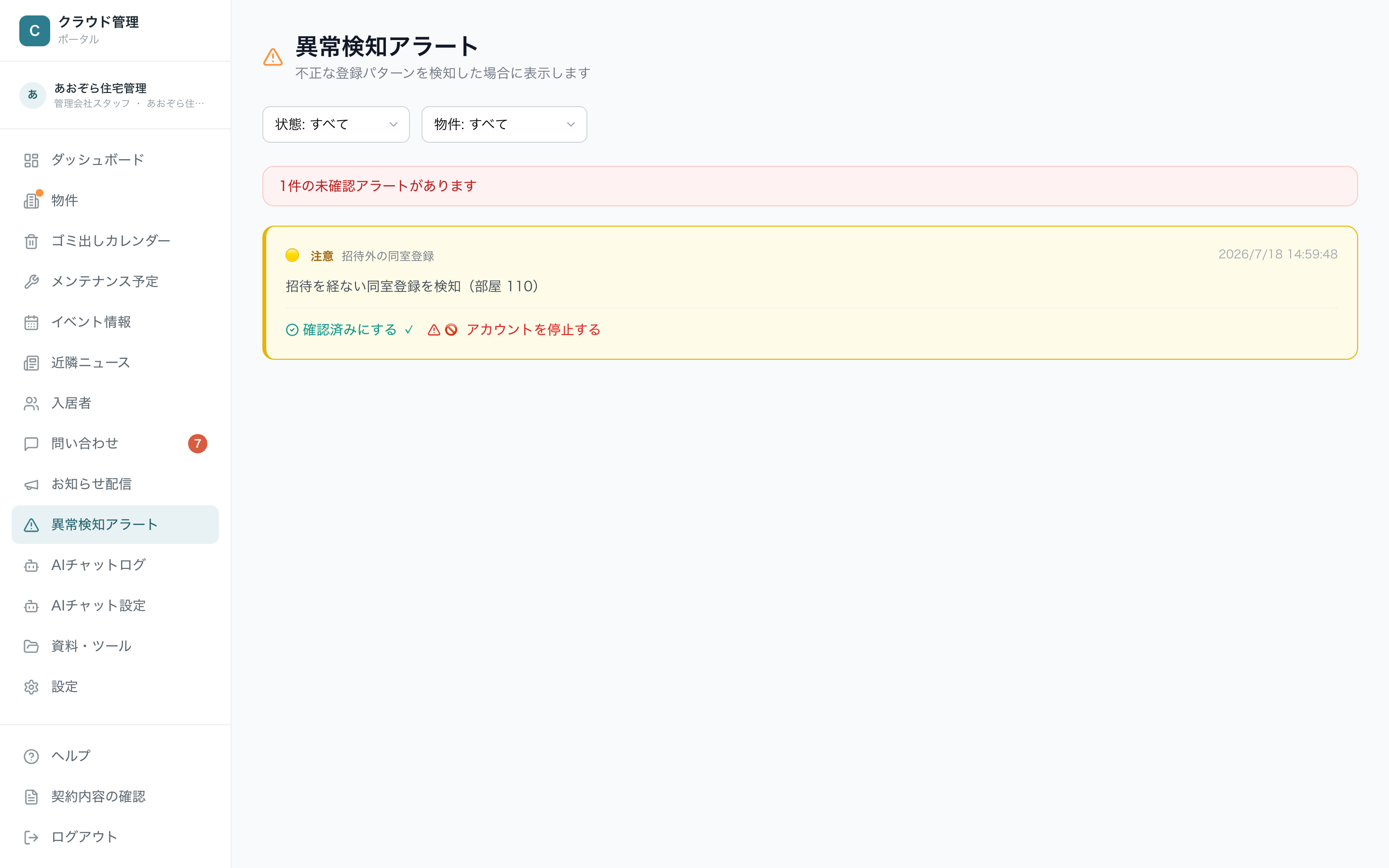This screenshot has width=1389, height=868.
Task: Click the あおぞら住宅管理 avatar icon
Action: coord(33,95)
